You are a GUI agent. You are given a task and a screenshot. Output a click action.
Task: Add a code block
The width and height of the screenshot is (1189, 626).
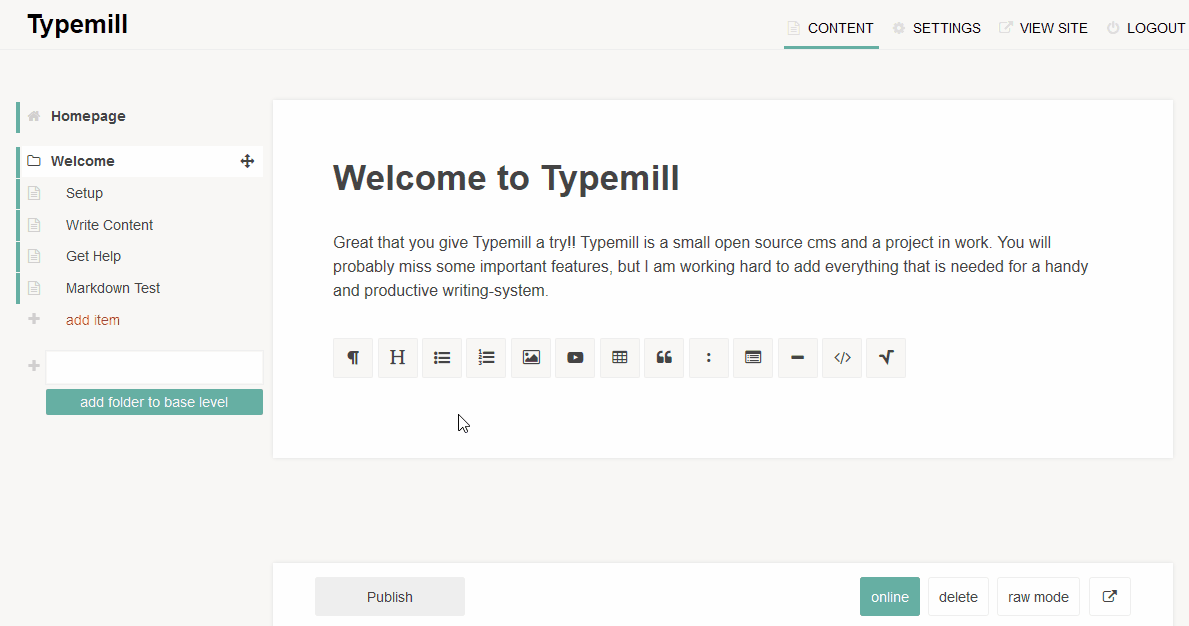(x=842, y=358)
